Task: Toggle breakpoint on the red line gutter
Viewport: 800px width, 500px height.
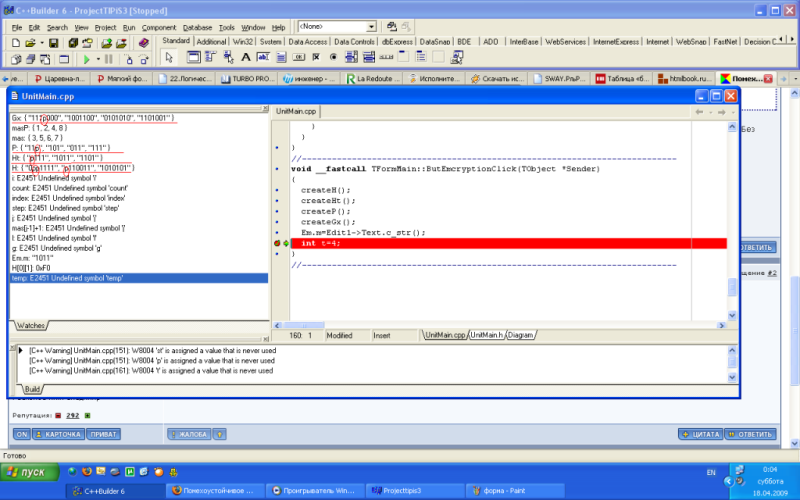Action: tap(279, 243)
